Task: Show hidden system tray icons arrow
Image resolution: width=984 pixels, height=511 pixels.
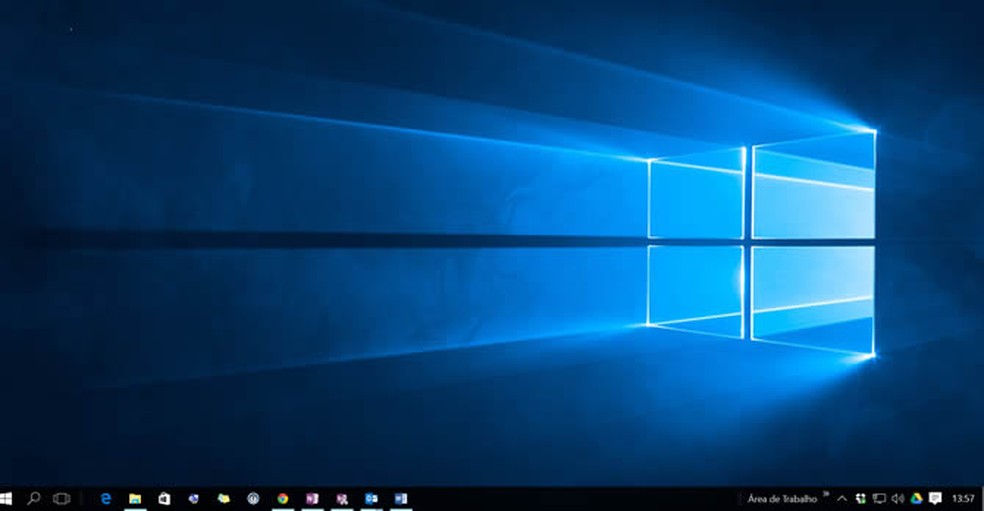Action: [x=842, y=498]
